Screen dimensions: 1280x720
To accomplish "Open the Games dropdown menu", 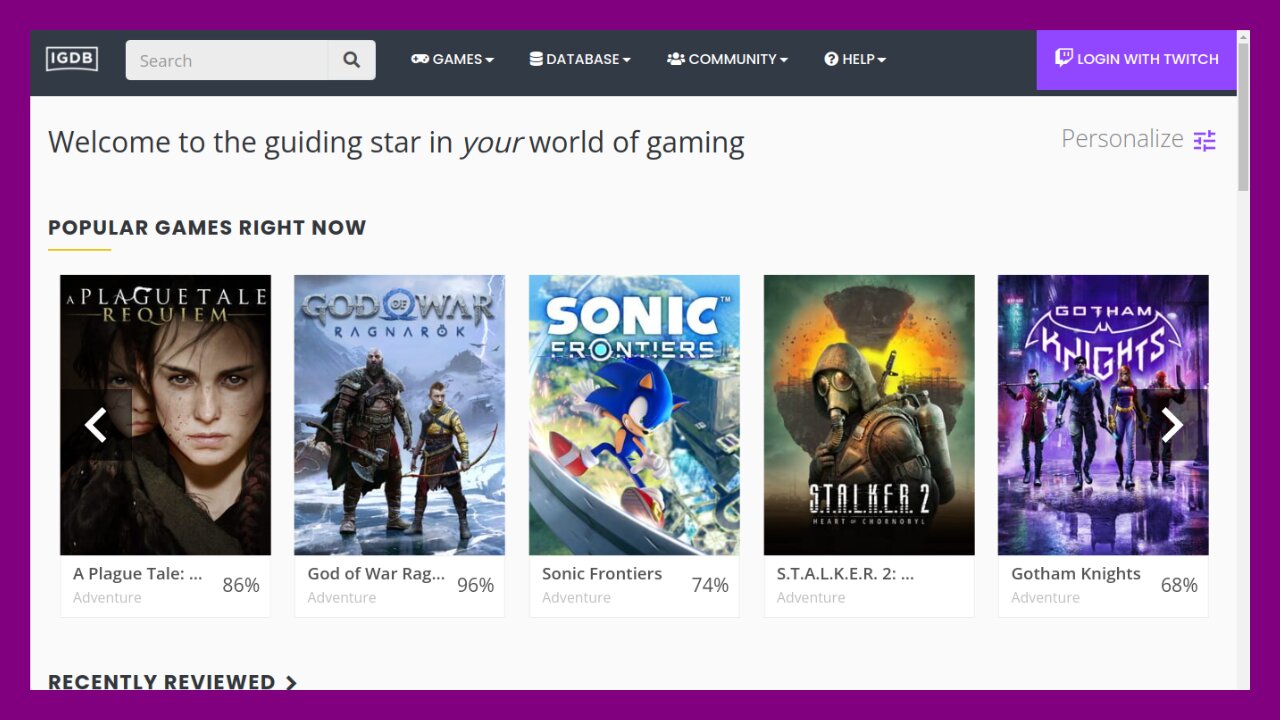I will 452,59.
